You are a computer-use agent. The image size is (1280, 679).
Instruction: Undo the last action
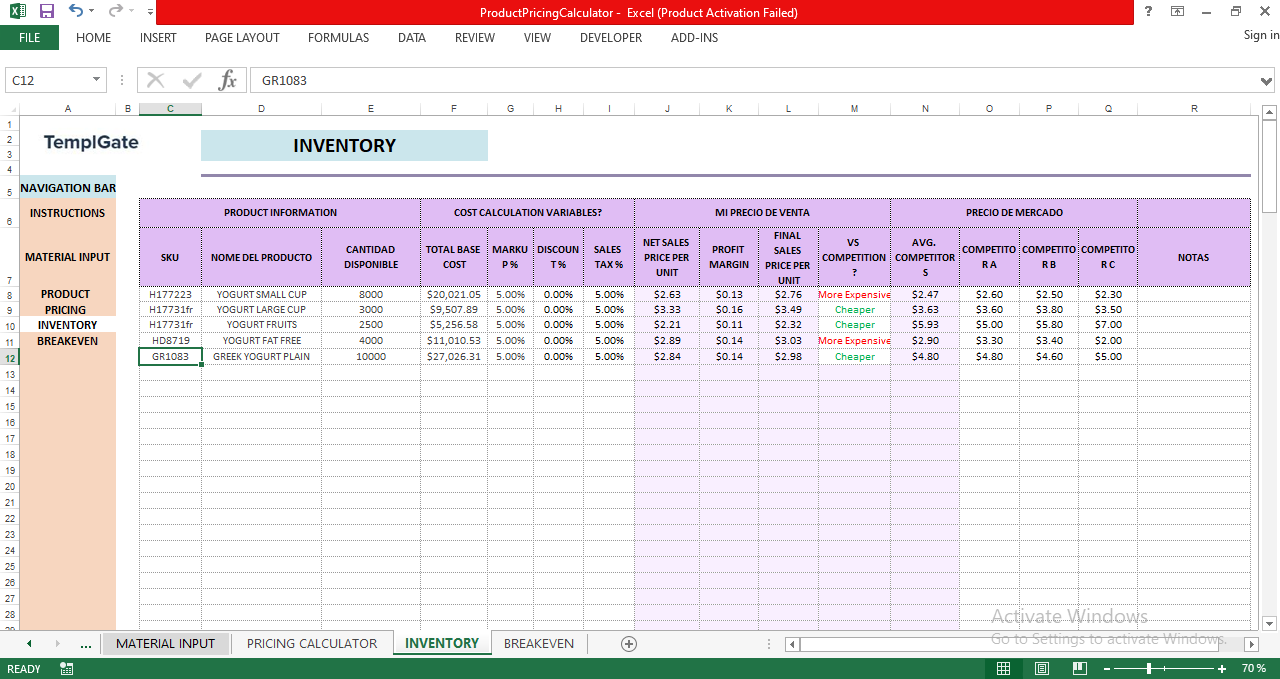(75, 11)
